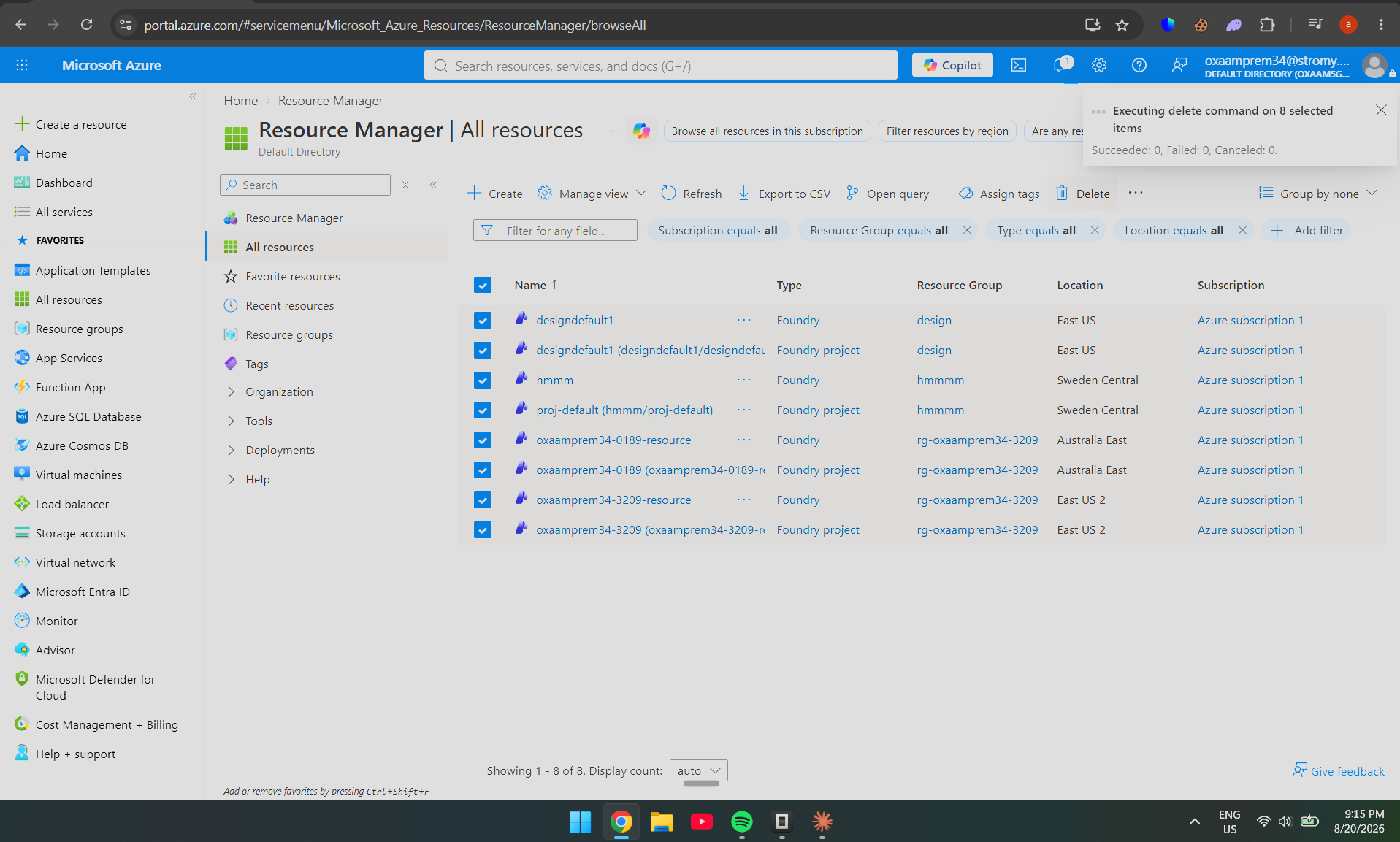Open the Display count auto dropdown
The height and width of the screenshot is (842, 1400).
pos(698,770)
